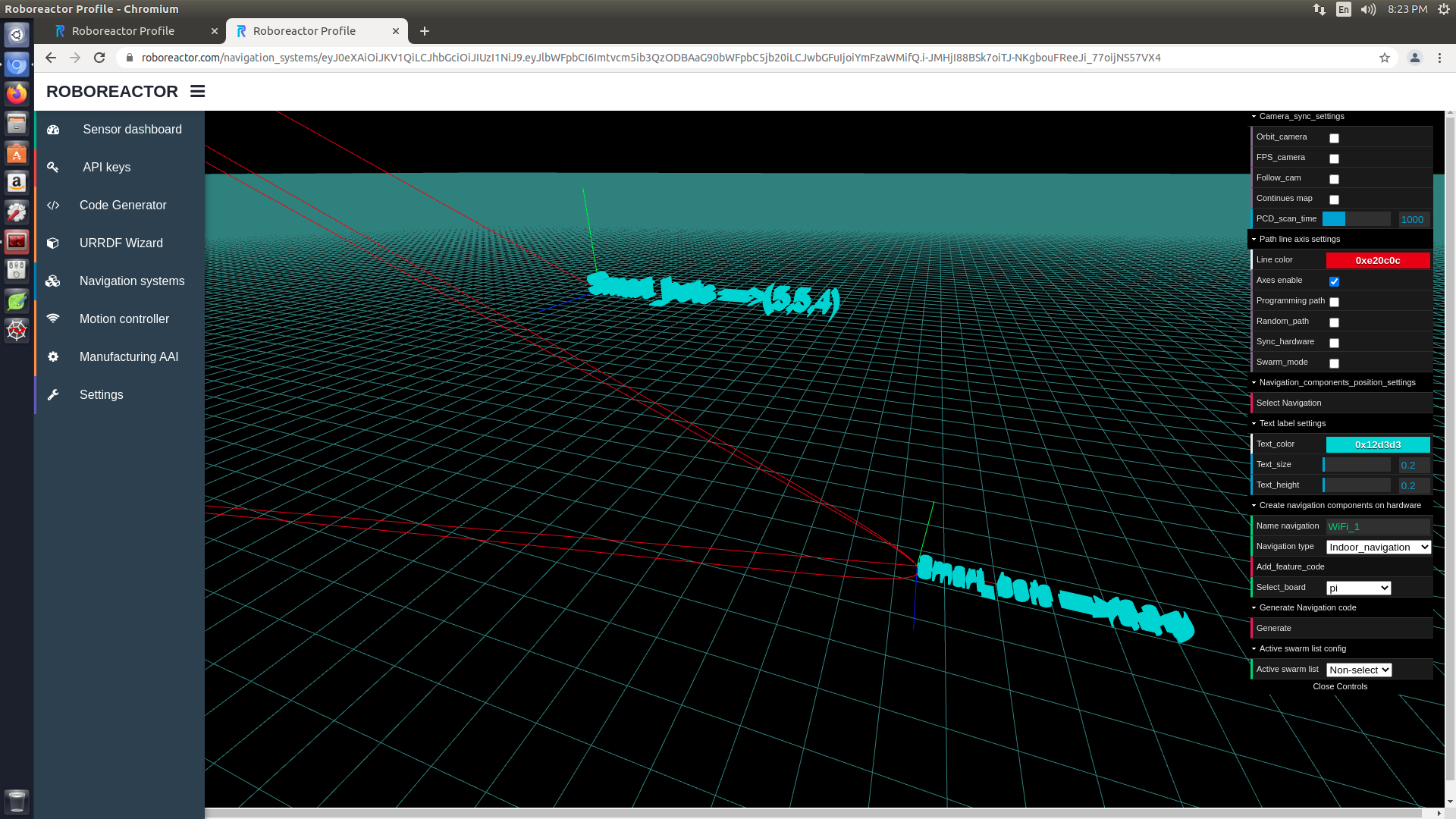Open the Files manager in dock
Viewport: 1456px width, 819px height.
point(17,124)
